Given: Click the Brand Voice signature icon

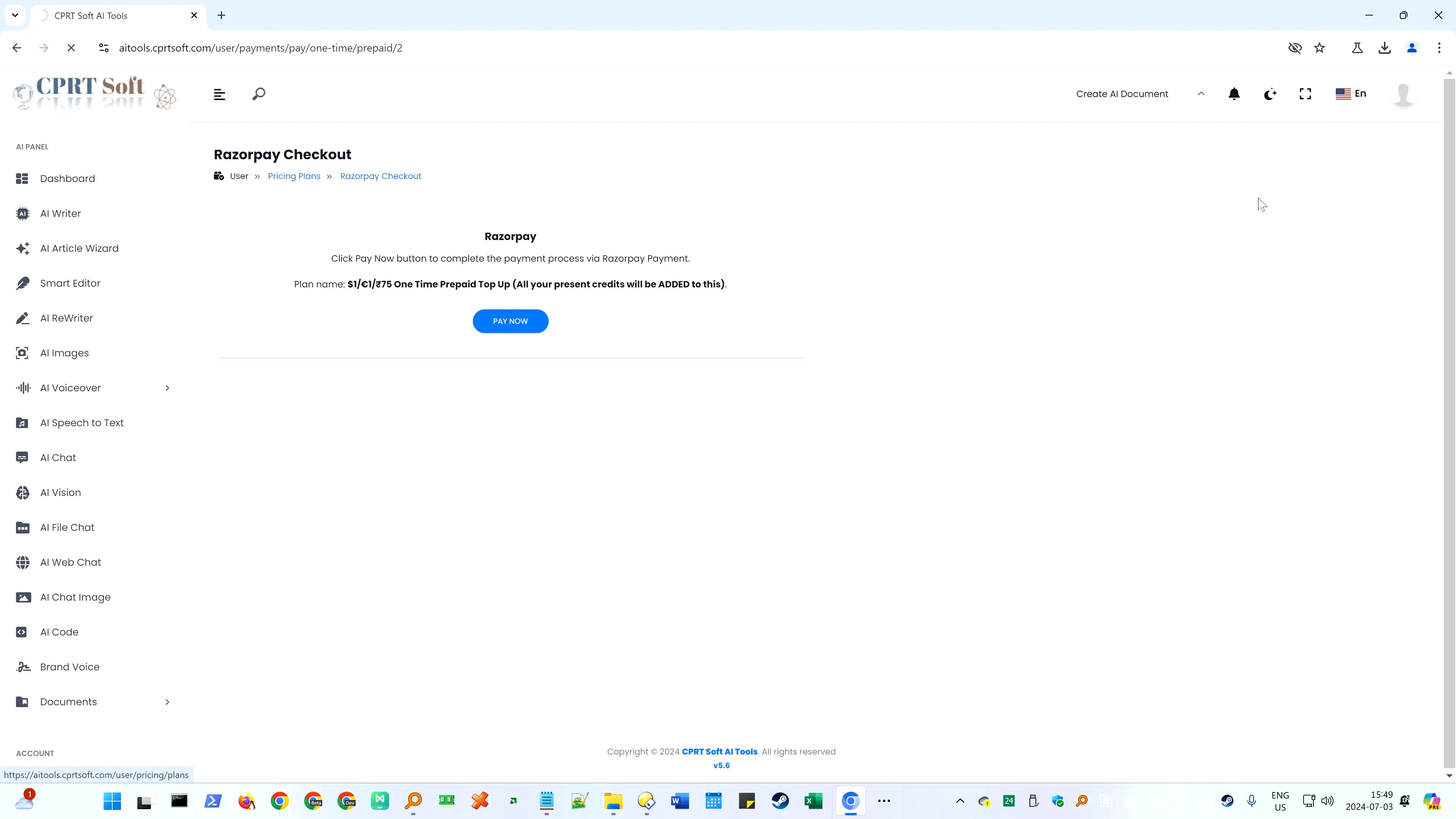Looking at the screenshot, I should click(23, 667).
